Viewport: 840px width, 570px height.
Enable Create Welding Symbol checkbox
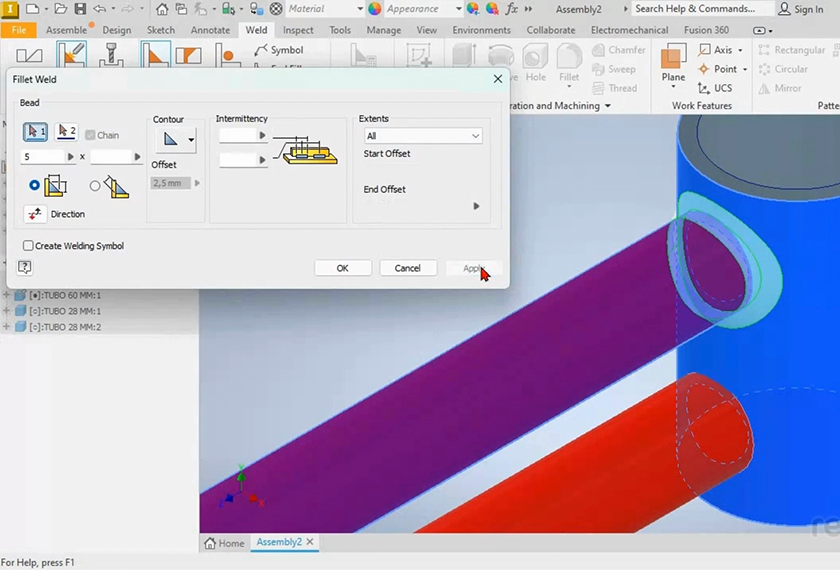click(x=28, y=246)
